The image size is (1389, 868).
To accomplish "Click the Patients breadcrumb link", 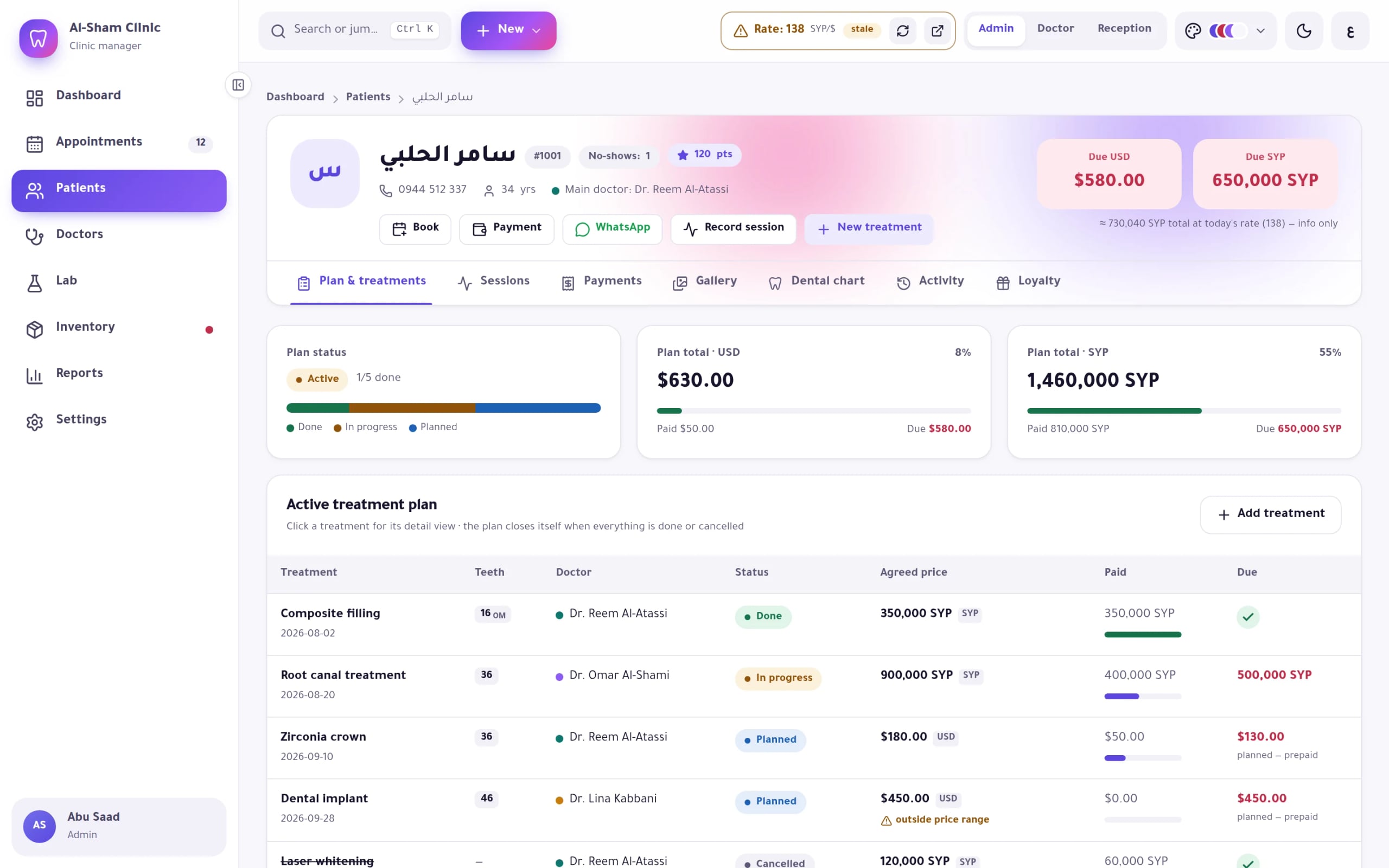I will 368,97.
